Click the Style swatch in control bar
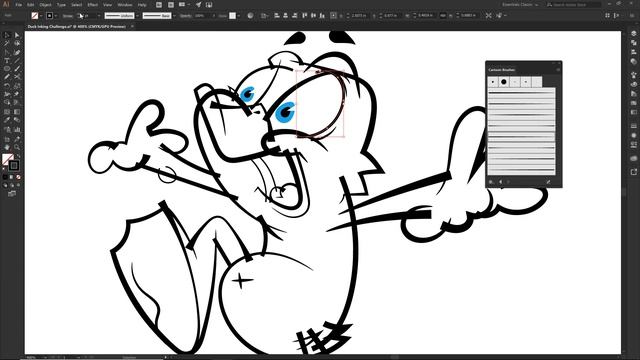 [x=232, y=16]
